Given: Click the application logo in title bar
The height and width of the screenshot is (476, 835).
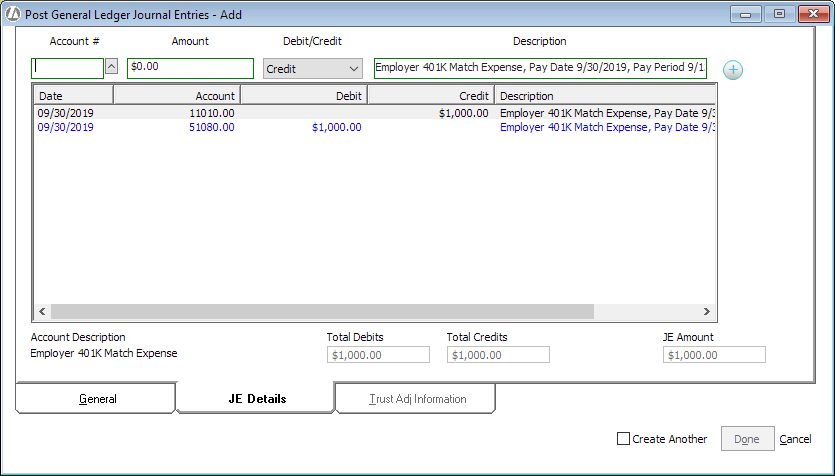Looking at the screenshot, I should point(13,15).
